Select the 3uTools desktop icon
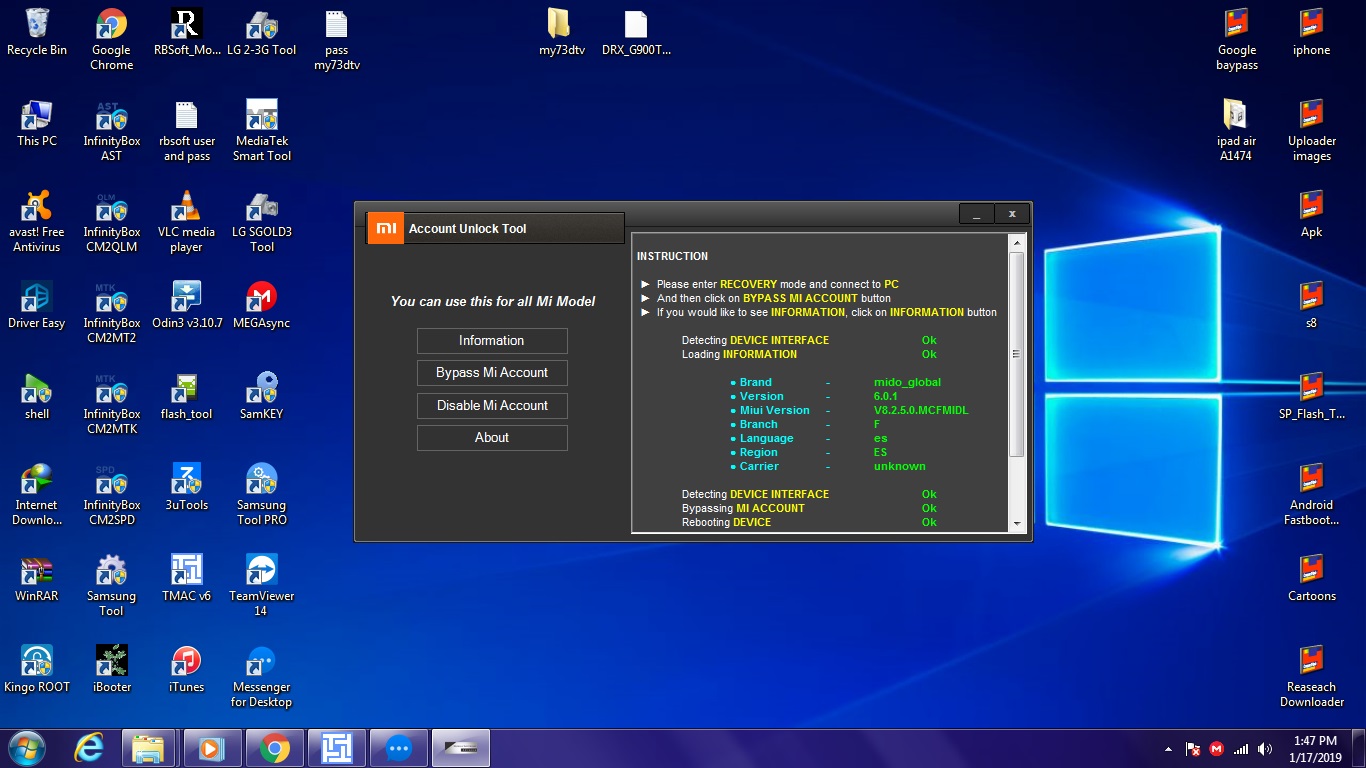This screenshot has width=1366, height=768. point(187,487)
